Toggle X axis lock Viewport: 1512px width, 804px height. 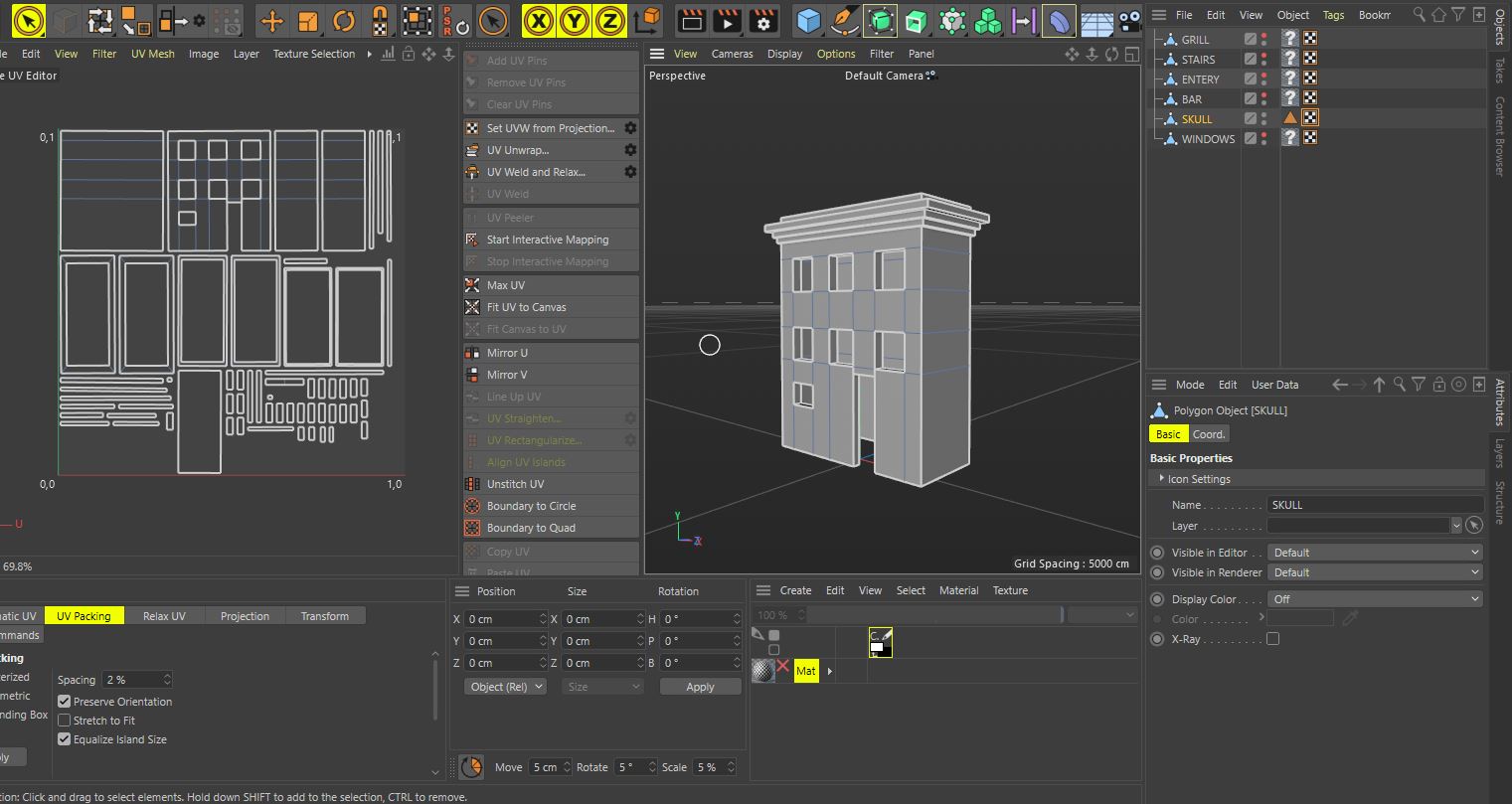539,20
